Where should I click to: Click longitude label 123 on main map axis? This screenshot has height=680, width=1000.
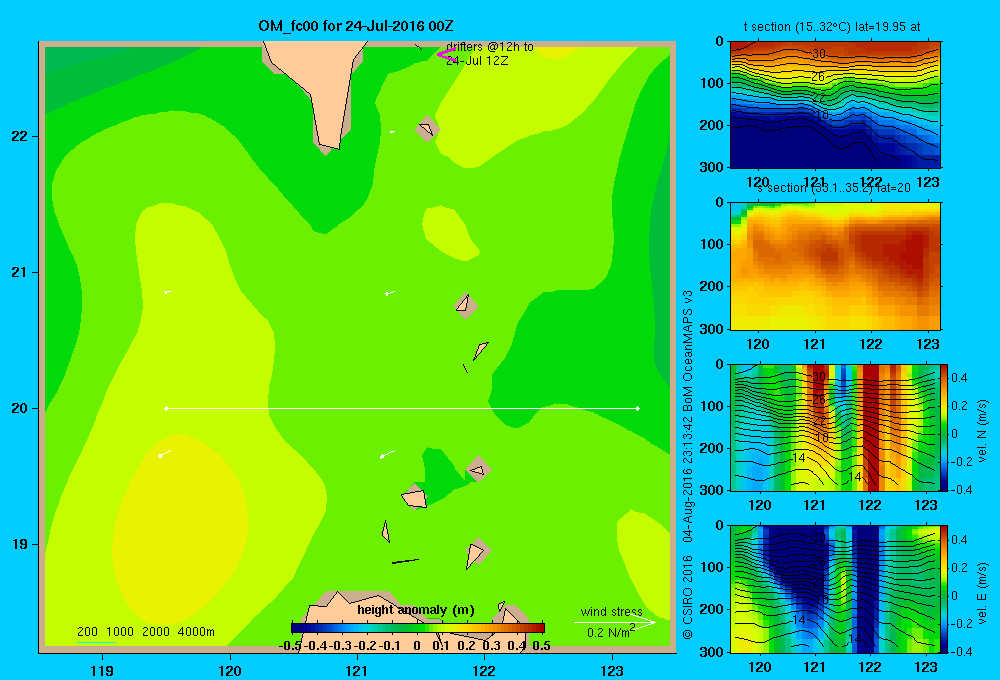click(x=612, y=670)
